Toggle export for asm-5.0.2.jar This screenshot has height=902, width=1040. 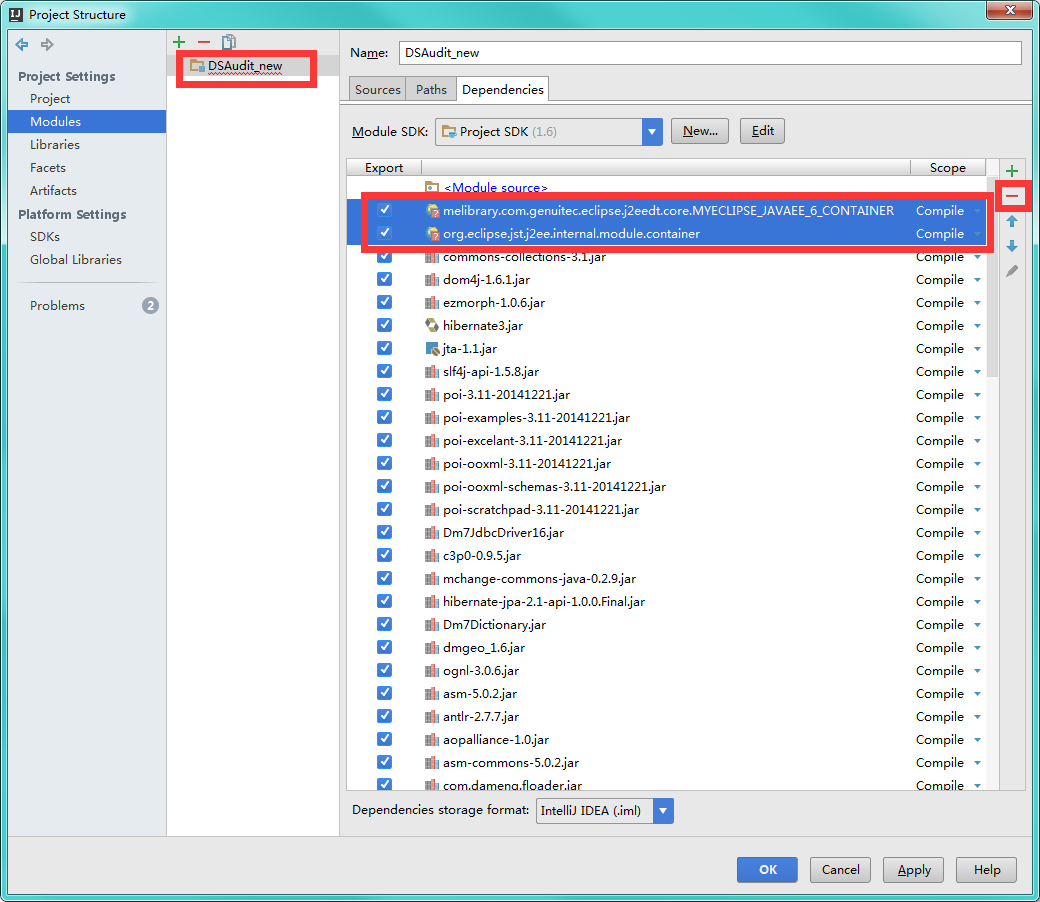385,693
